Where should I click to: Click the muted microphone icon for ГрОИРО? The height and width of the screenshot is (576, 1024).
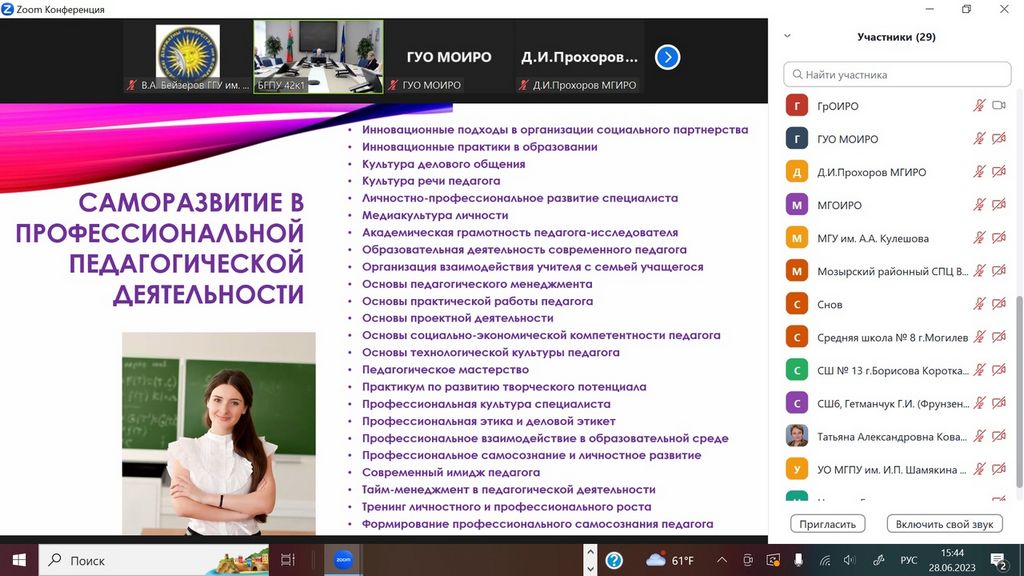[980, 106]
